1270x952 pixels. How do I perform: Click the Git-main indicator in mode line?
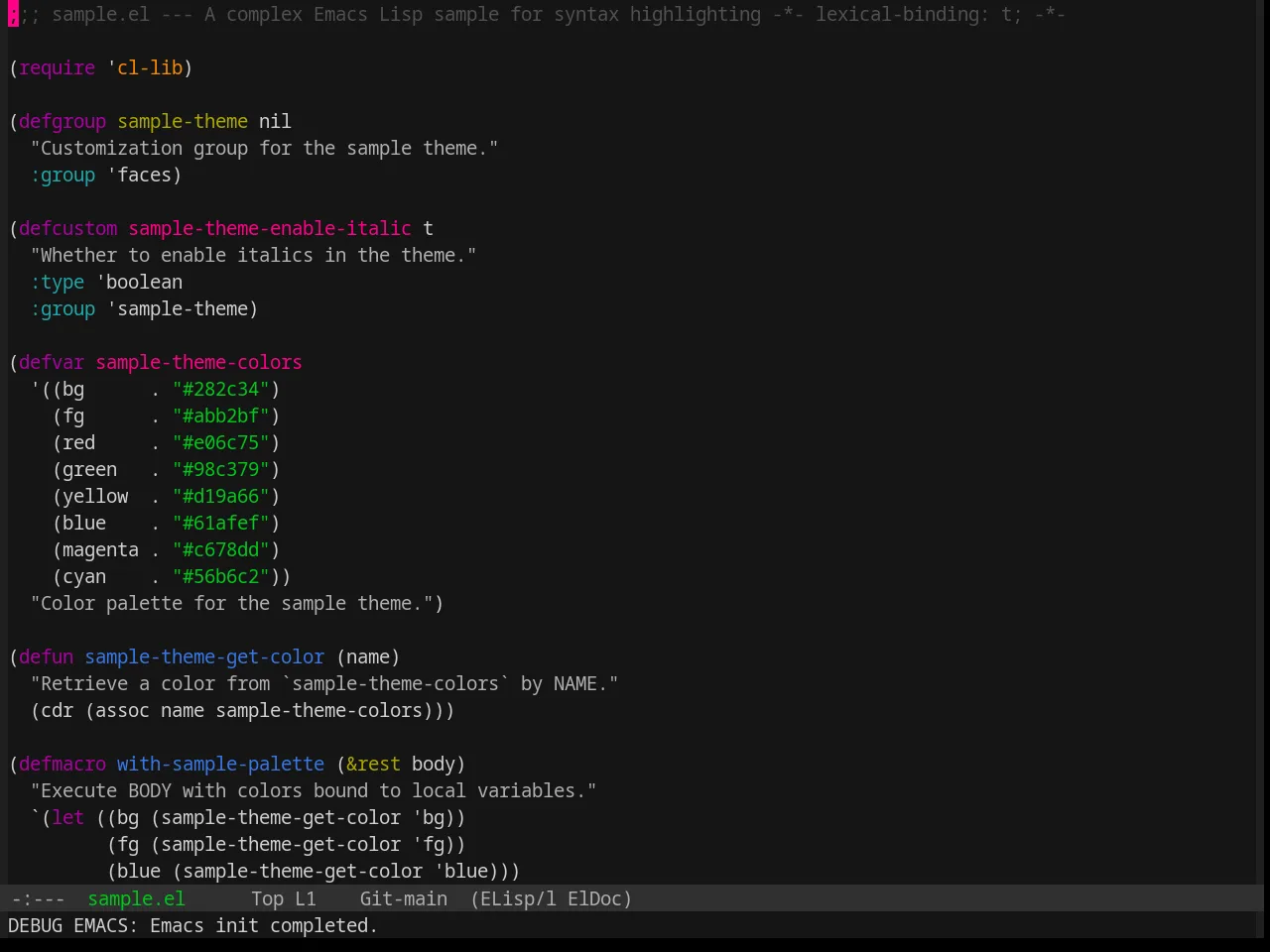(403, 898)
